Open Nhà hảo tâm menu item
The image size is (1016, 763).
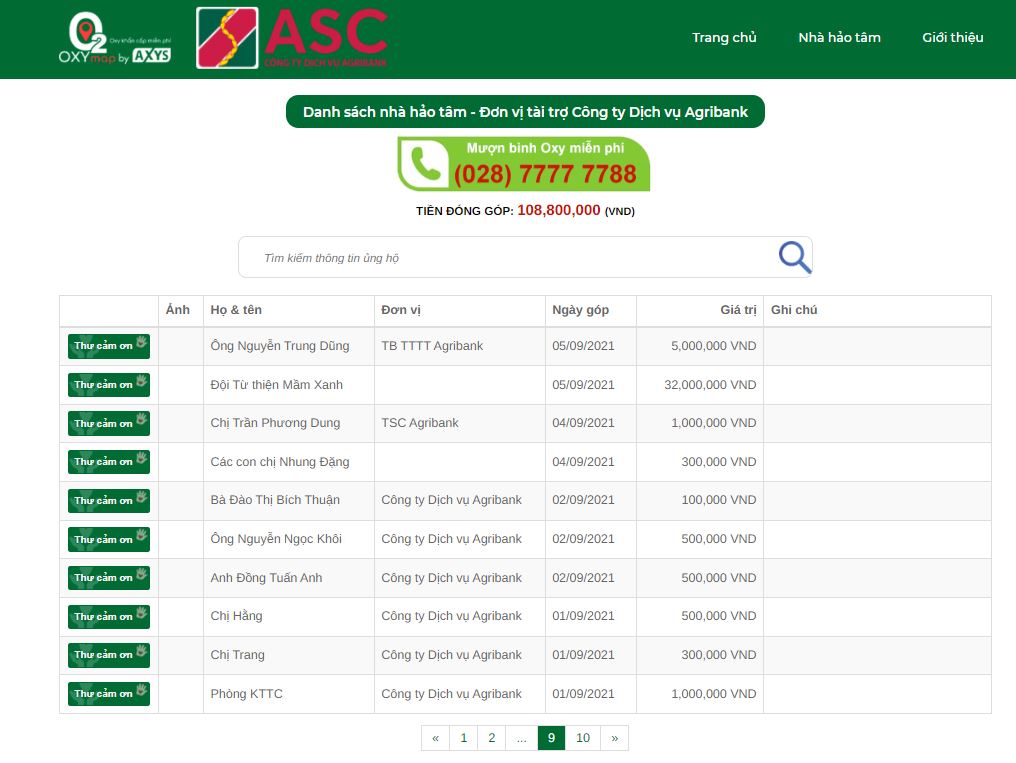(839, 38)
